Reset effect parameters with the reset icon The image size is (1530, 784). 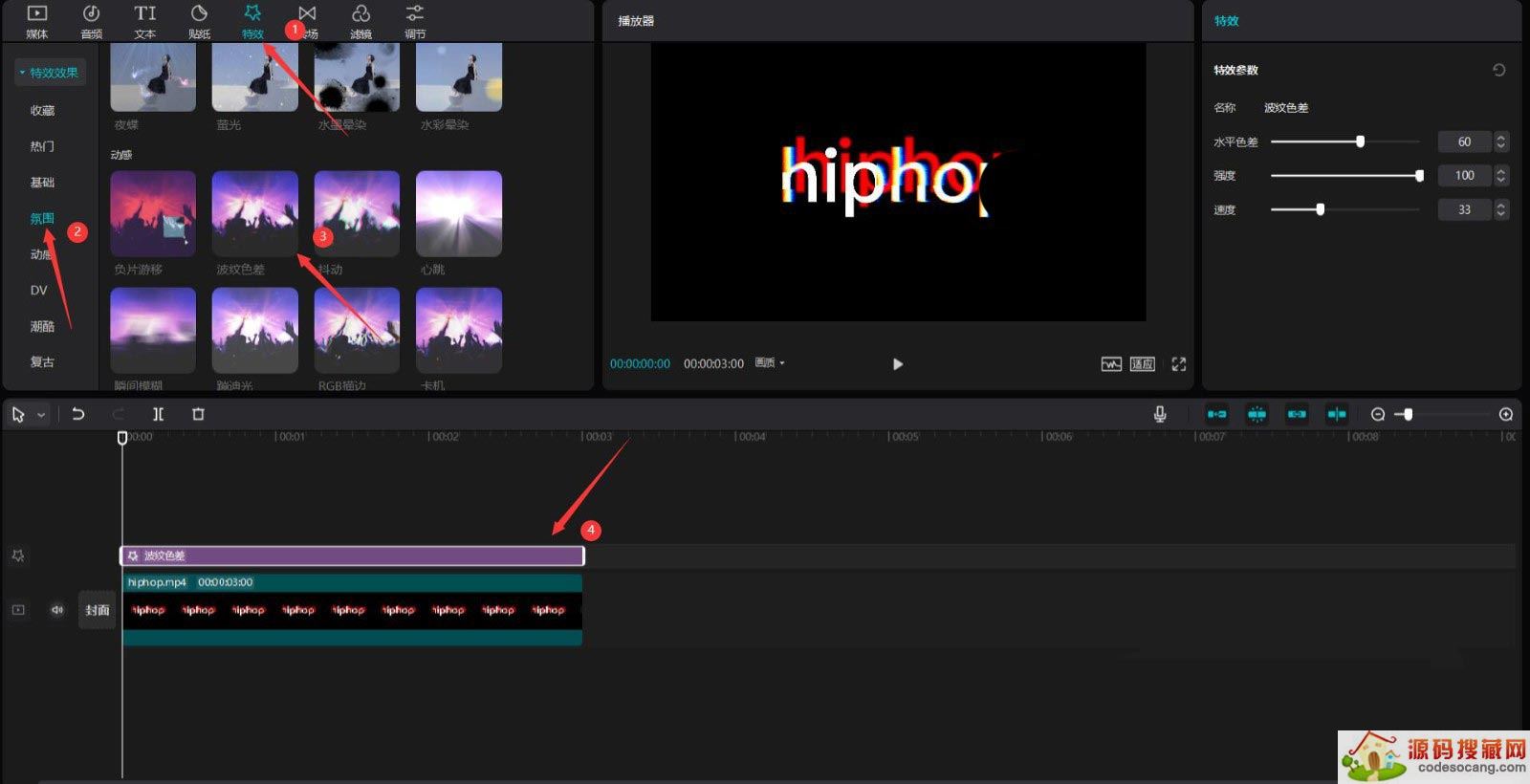(x=1498, y=70)
